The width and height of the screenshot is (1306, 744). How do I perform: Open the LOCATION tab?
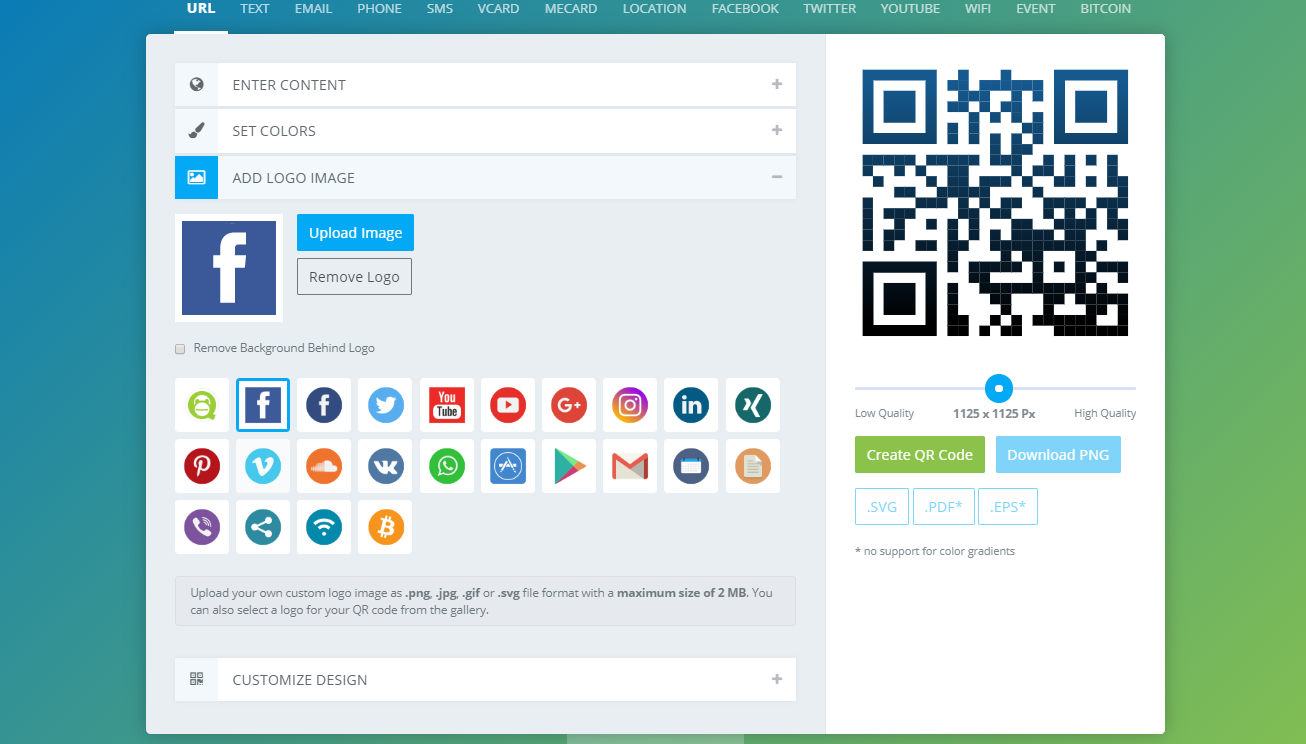coord(654,9)
